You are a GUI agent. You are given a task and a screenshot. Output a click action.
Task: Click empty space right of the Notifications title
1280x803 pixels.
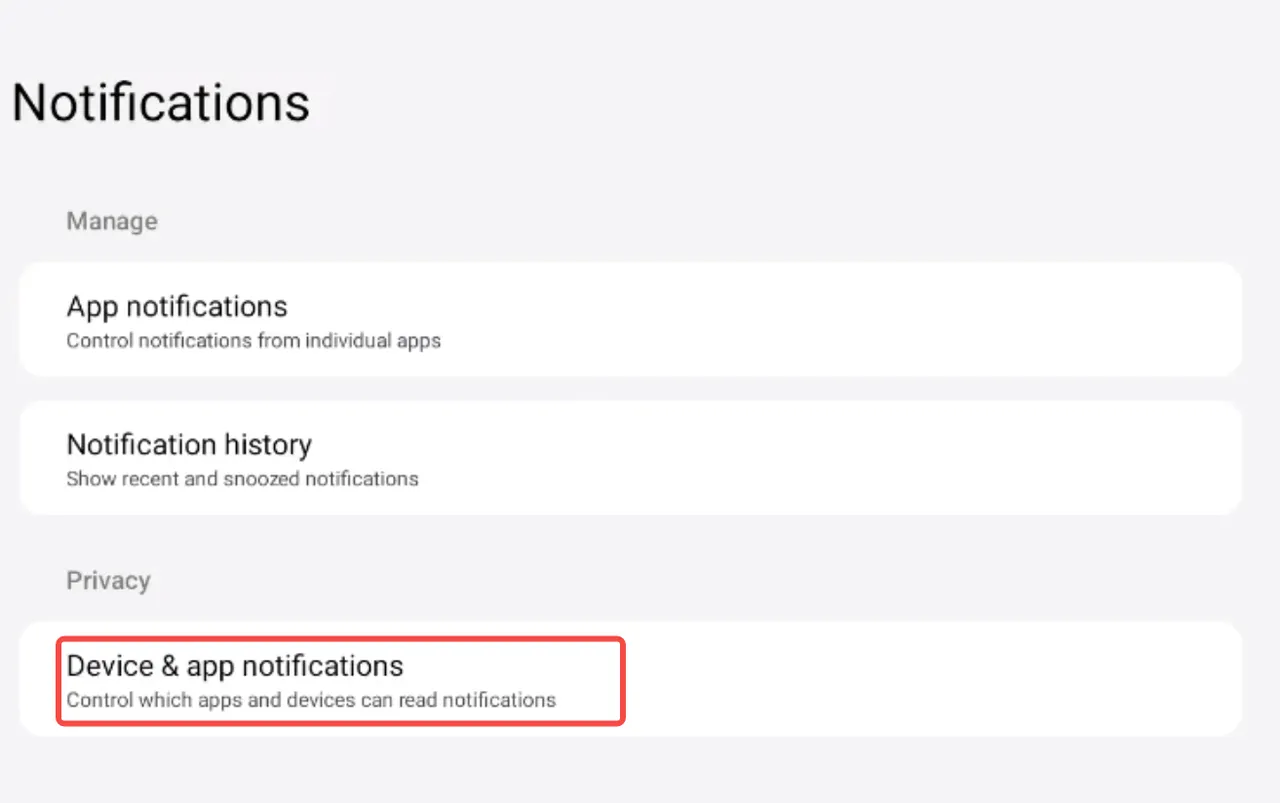(x=800, y=102)
